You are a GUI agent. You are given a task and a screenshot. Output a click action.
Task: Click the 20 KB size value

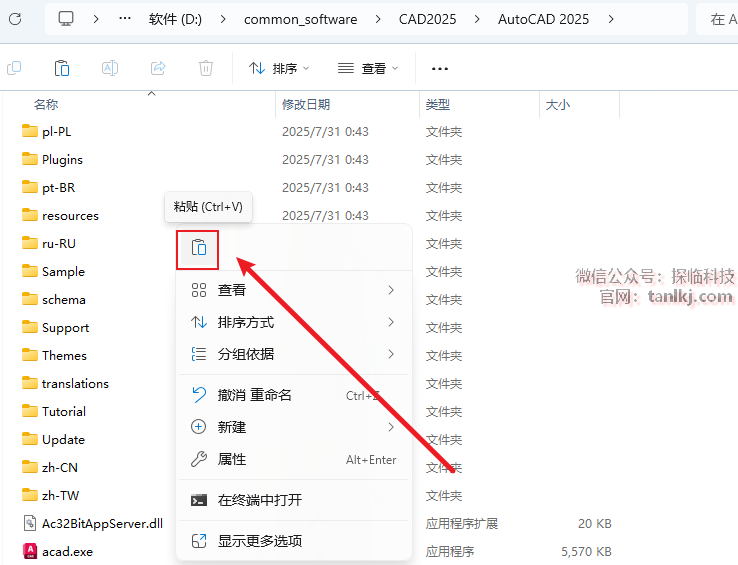coord(594,524)
